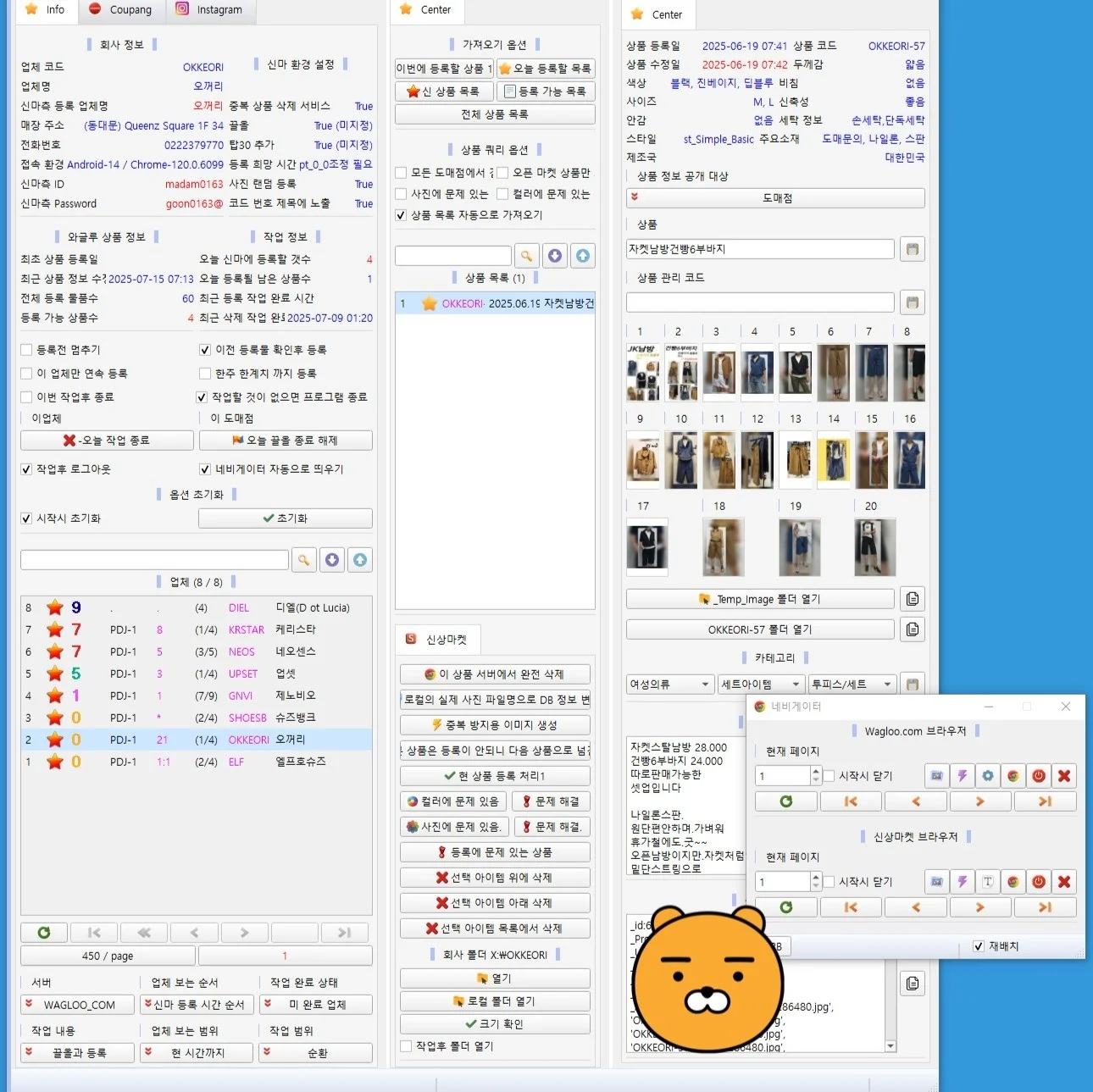Uncheck 상품 목록 자동으로 가져오기

(401, 215)
